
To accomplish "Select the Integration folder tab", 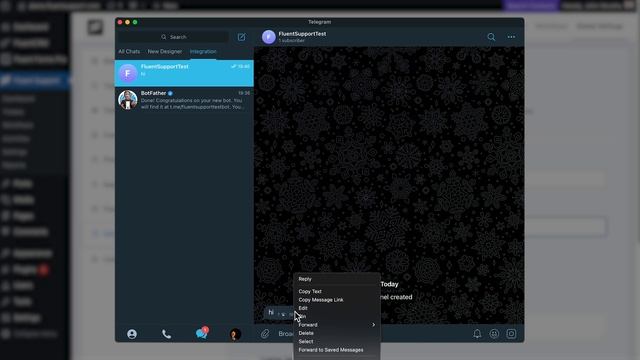I will tap(203, 51).
